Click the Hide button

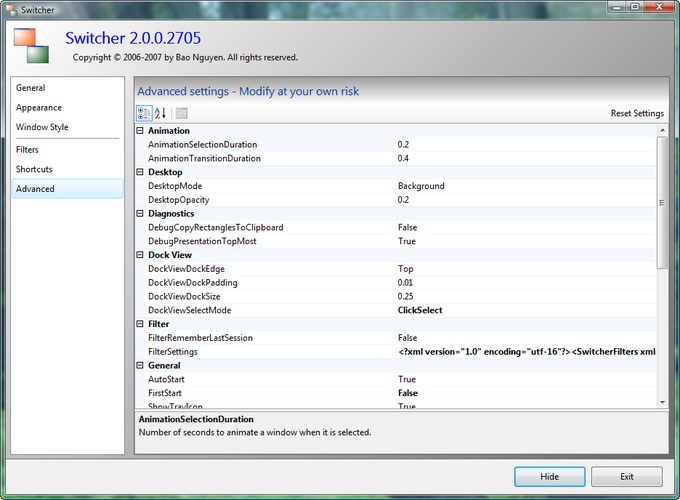click(x=549, y=477)
